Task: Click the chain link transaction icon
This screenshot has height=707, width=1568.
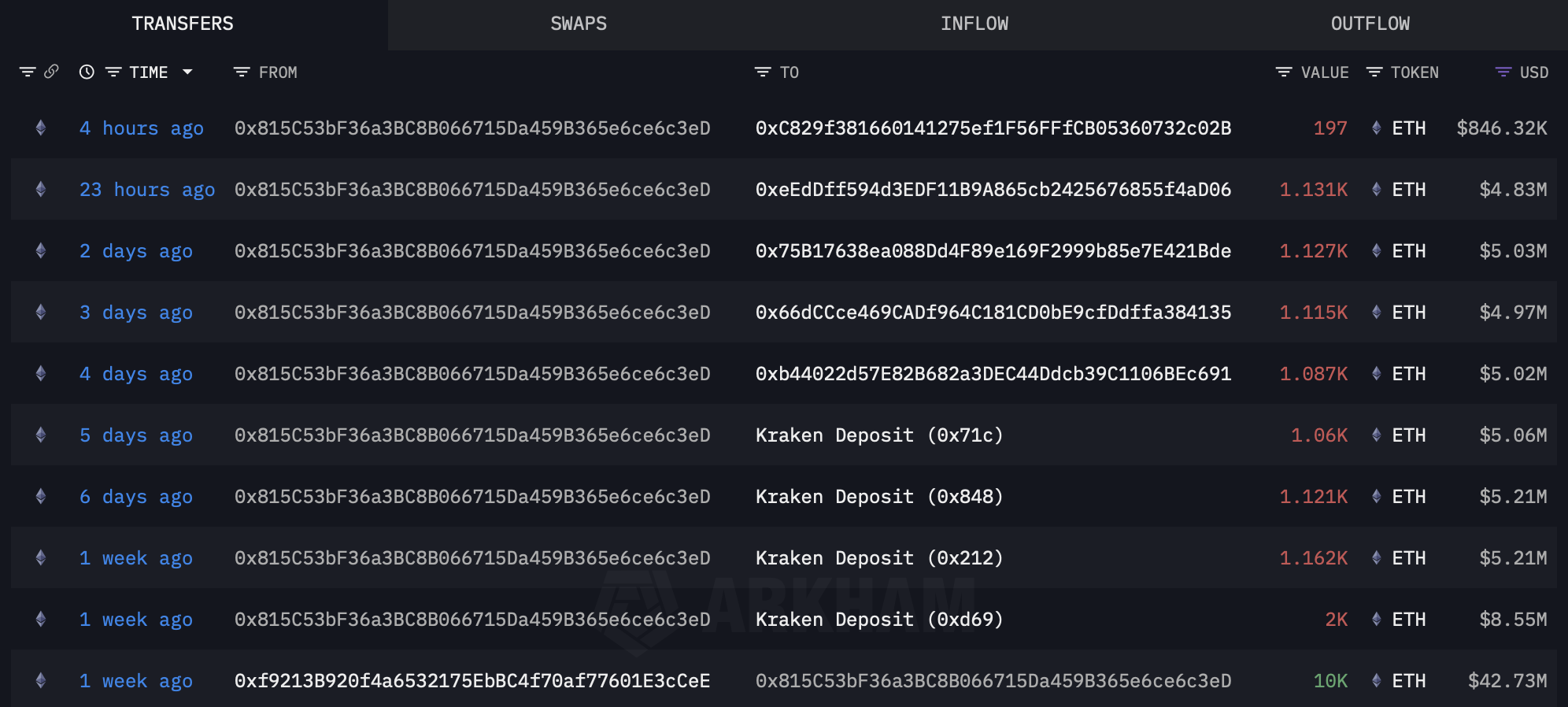Action: [52, 72]
